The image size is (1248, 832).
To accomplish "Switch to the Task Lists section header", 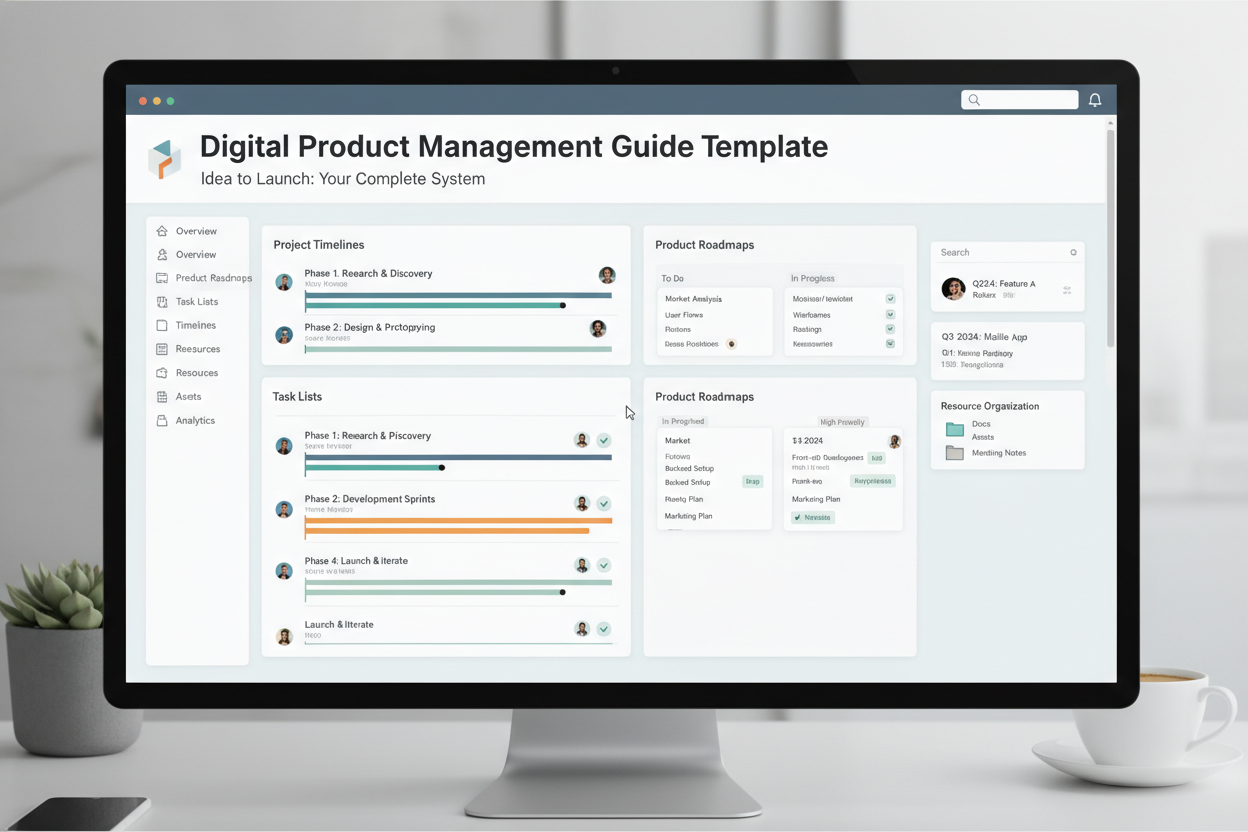I will (x=297, y=396).
